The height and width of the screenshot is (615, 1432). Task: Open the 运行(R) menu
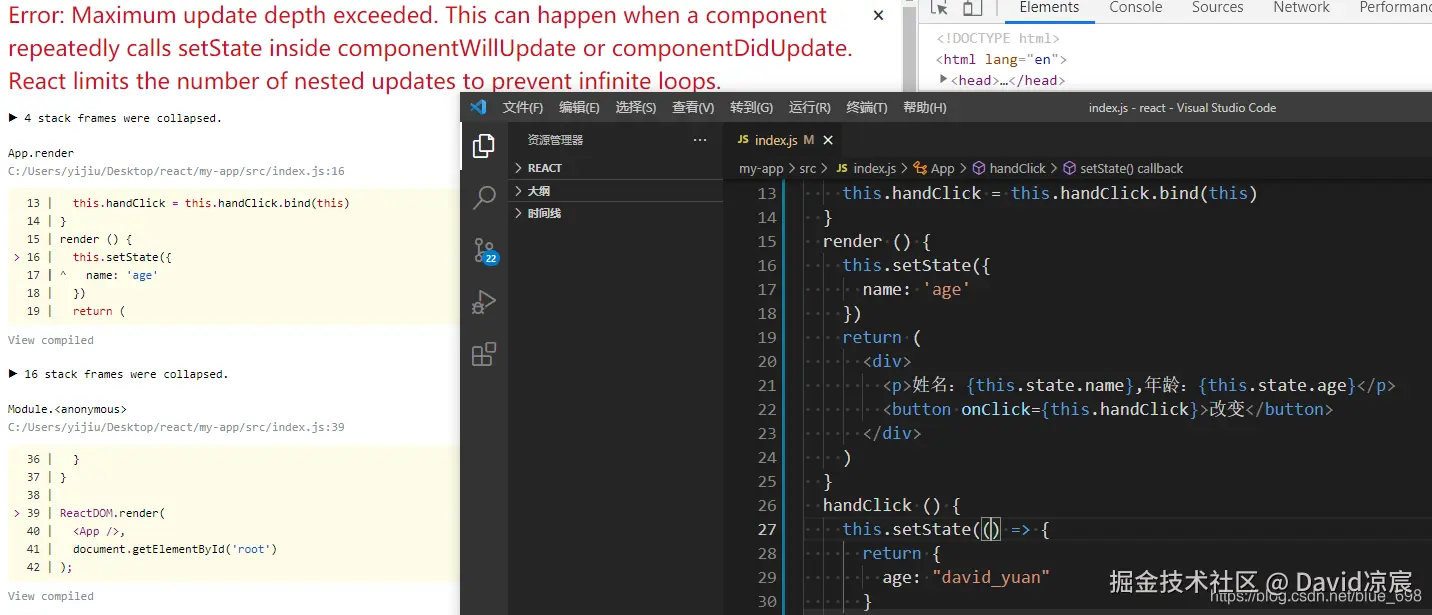tap(809, 108)
